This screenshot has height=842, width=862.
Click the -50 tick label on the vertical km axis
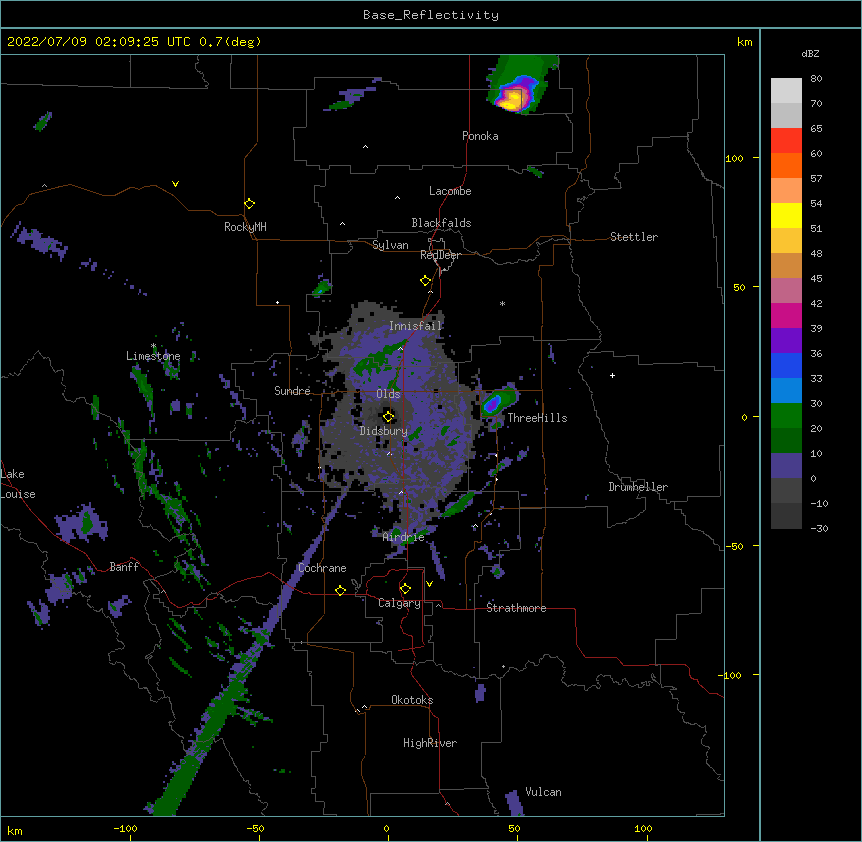click(733, 546)
